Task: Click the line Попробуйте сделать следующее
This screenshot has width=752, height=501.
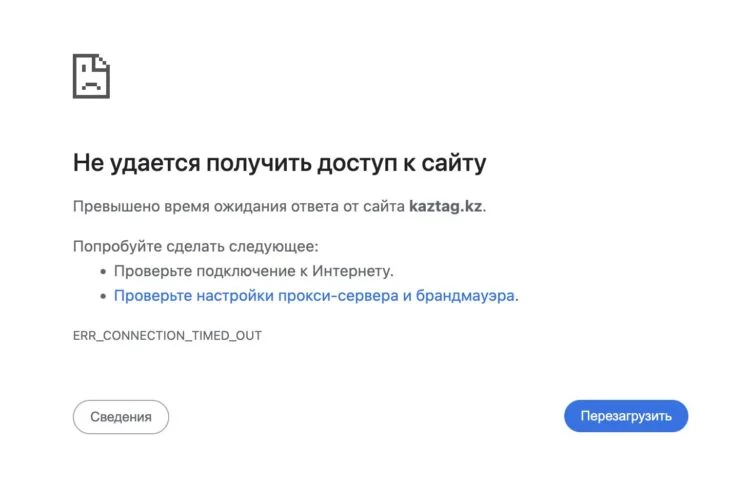Action: pyautogui.click(x=196, y=246)
